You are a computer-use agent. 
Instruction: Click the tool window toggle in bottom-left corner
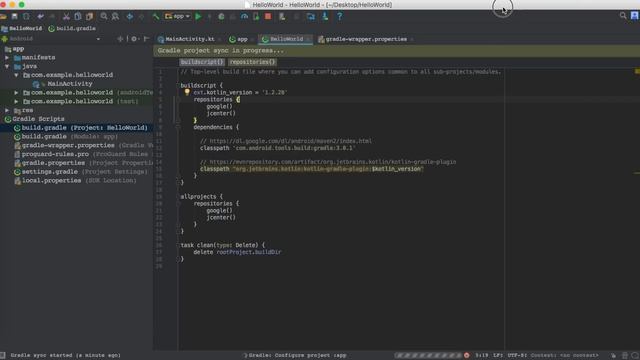(2, 356)
